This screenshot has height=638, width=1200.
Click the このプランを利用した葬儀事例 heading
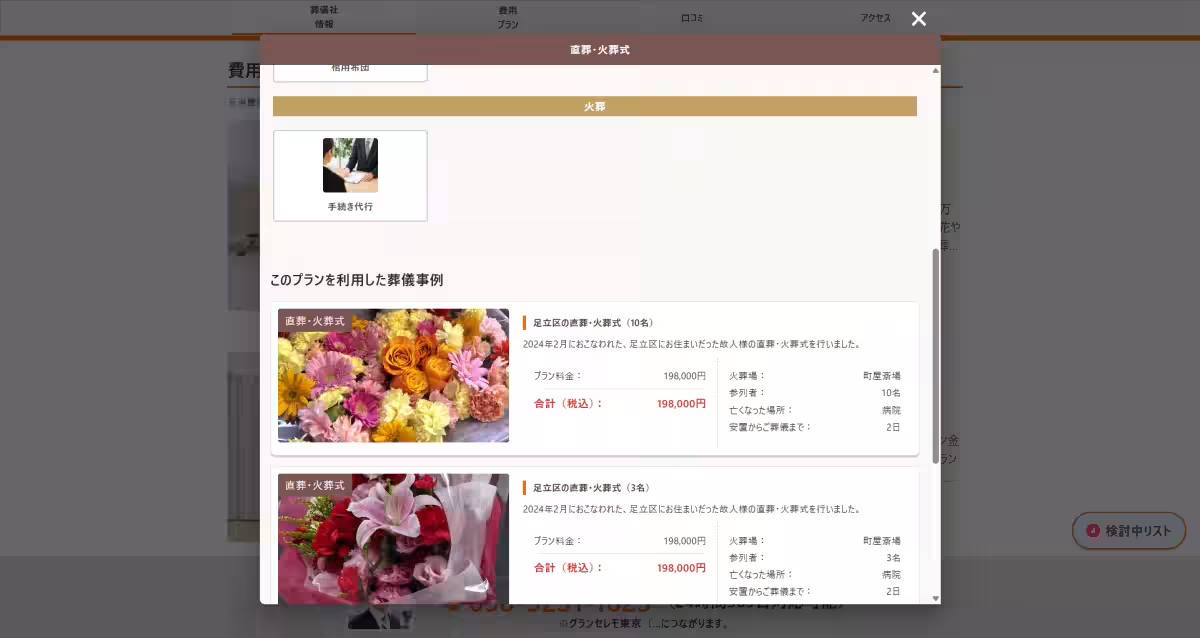[x=356, y=280]
